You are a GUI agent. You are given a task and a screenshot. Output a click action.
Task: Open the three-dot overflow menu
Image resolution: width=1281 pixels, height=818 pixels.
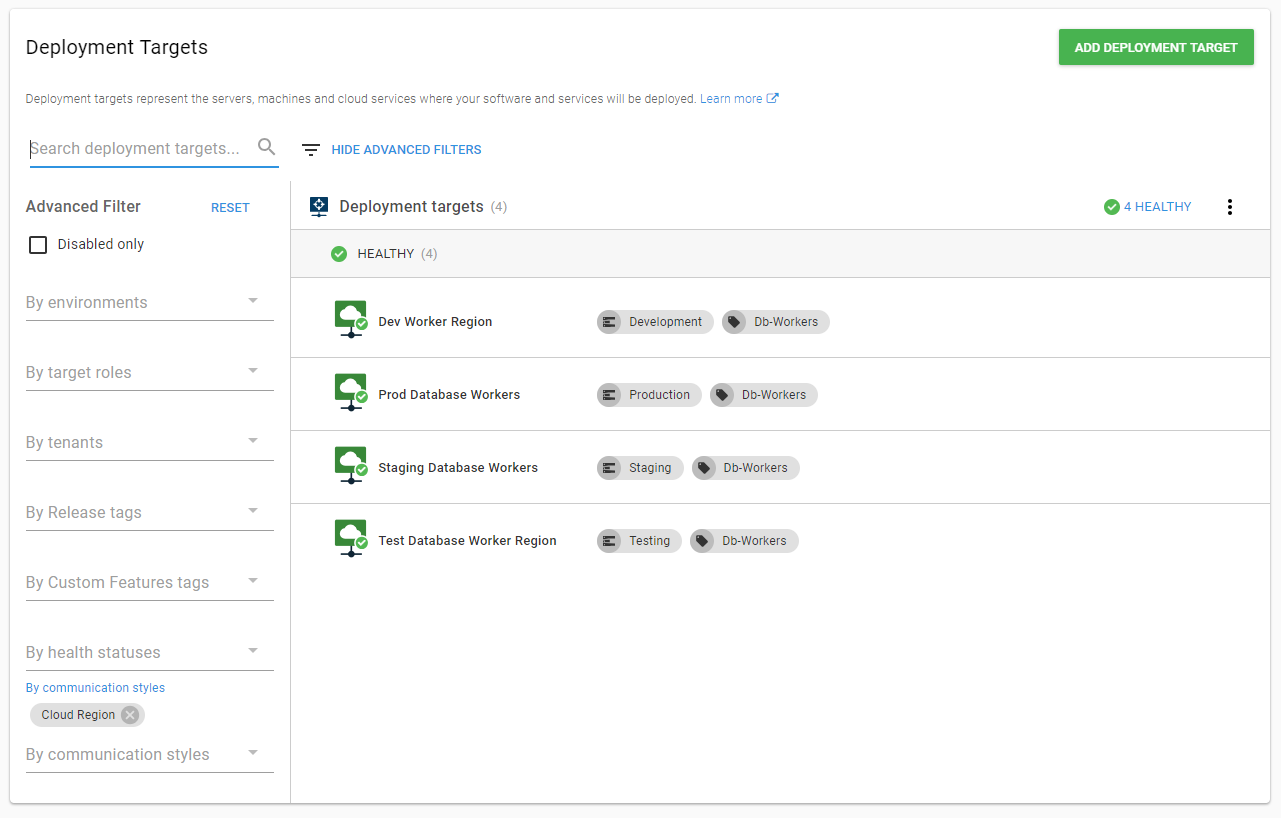(1229, 207)
